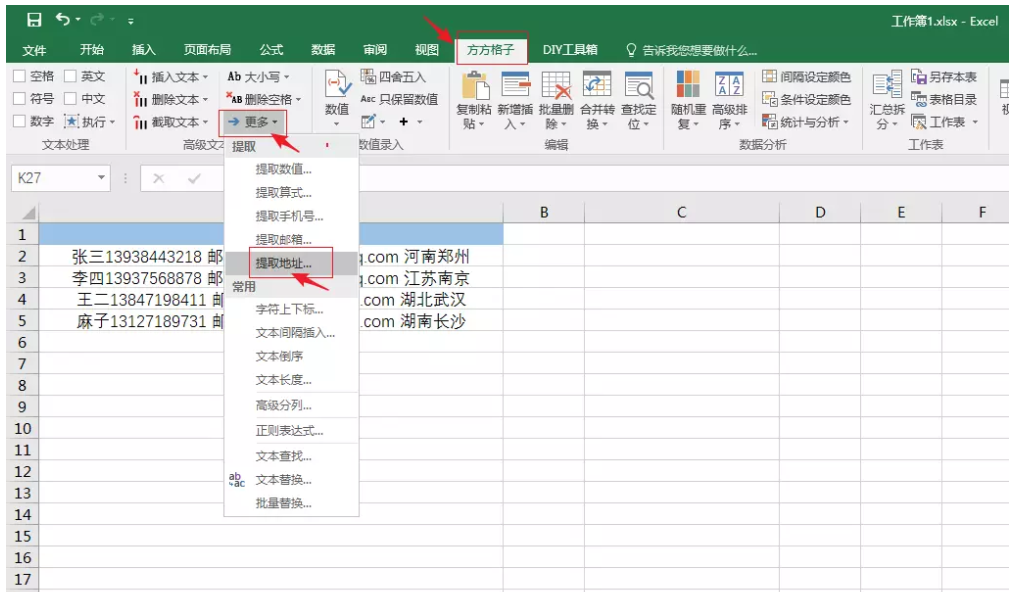
Task: Click the Save icon in title bar
Action: coord(34,20)
